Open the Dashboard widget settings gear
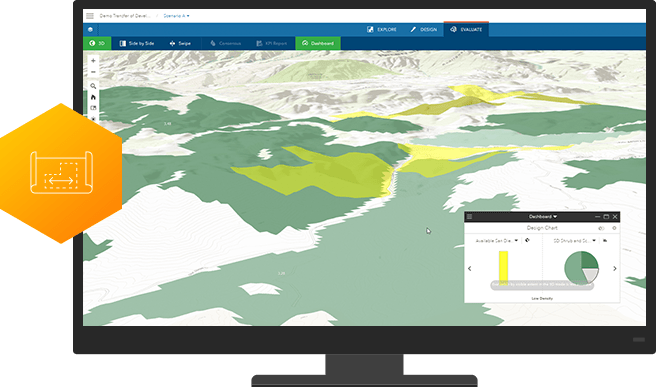The image size is (656, 387). 614,228
